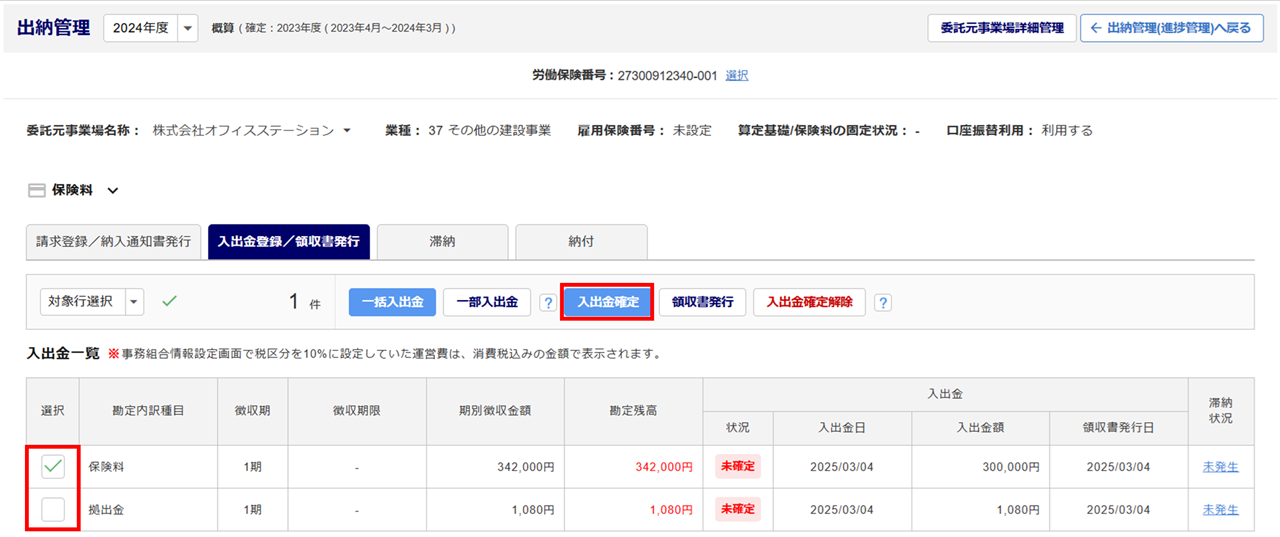The width and height of the screenshot is (1280, 537).
Task: Open the 2024年度 year dropdown
Action: pyautogui.click(x=187, y=29)
